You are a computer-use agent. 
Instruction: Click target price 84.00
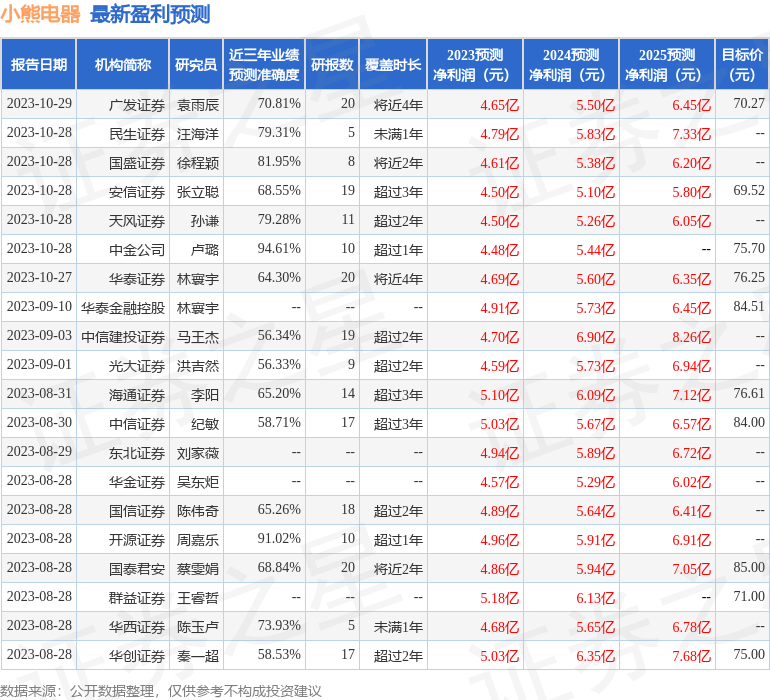pyautogui.click(x=749, y=422)
